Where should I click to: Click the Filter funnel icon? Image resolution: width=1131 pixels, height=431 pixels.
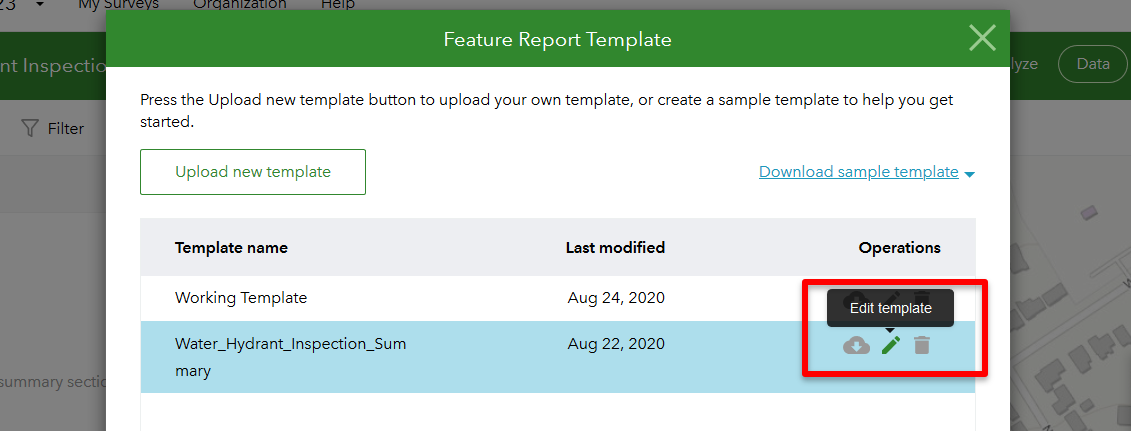30,129
